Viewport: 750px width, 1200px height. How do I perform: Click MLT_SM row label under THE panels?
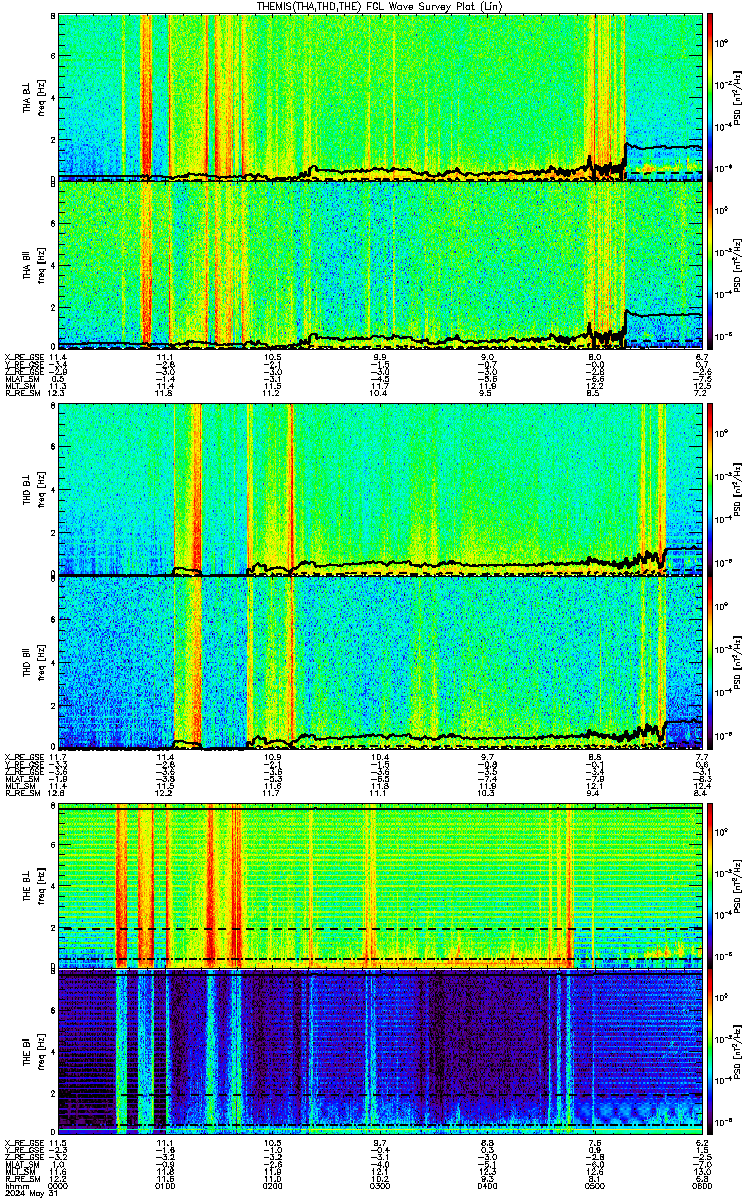click(18, 1171)
